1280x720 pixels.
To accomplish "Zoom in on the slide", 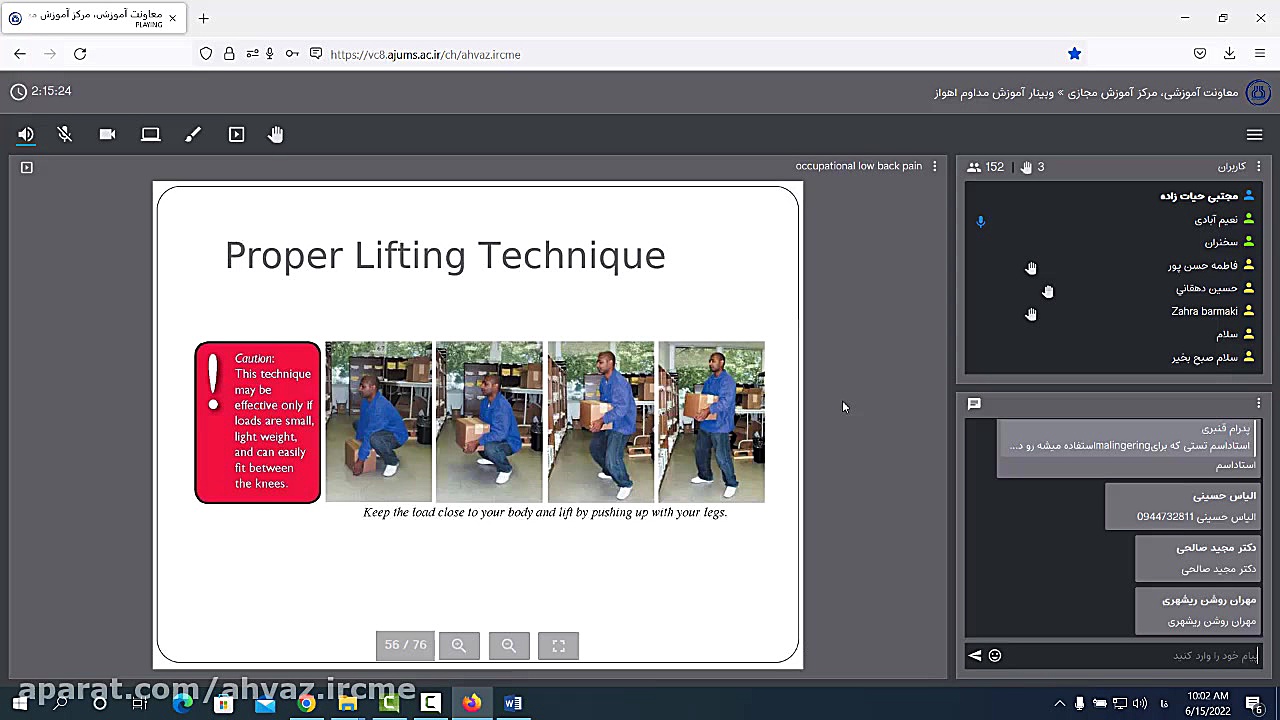I will [x=459, y=646].
